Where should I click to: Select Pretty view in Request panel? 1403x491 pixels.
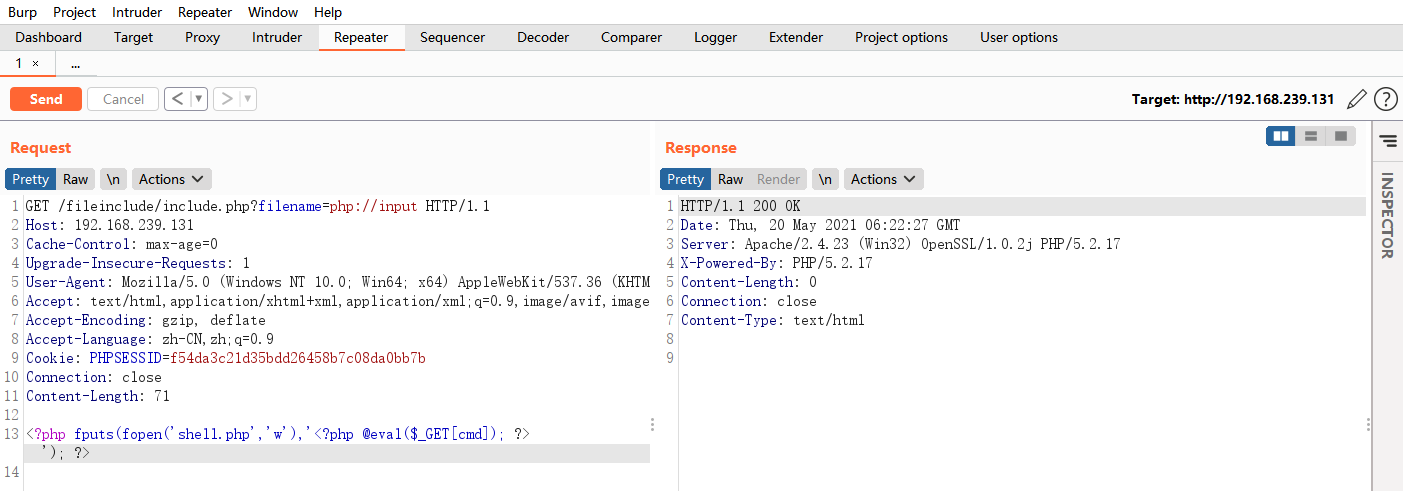pos(31,179)
